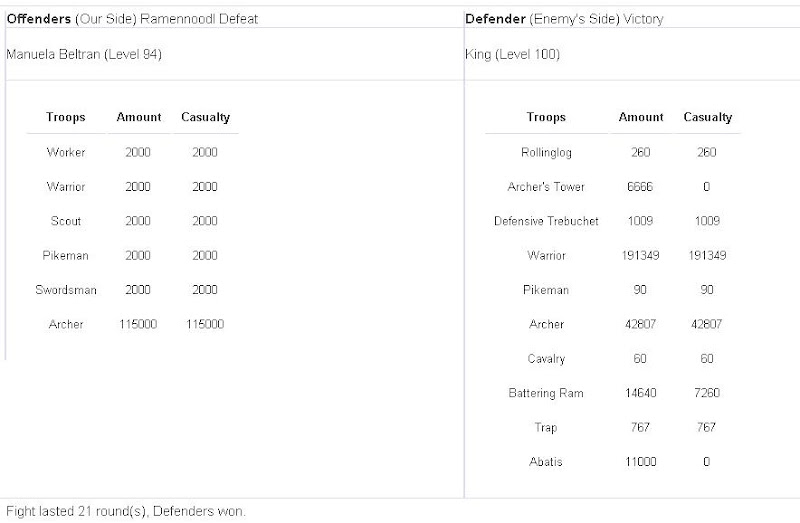
Task: Click the Cavalry troop label
Action: 546,359
